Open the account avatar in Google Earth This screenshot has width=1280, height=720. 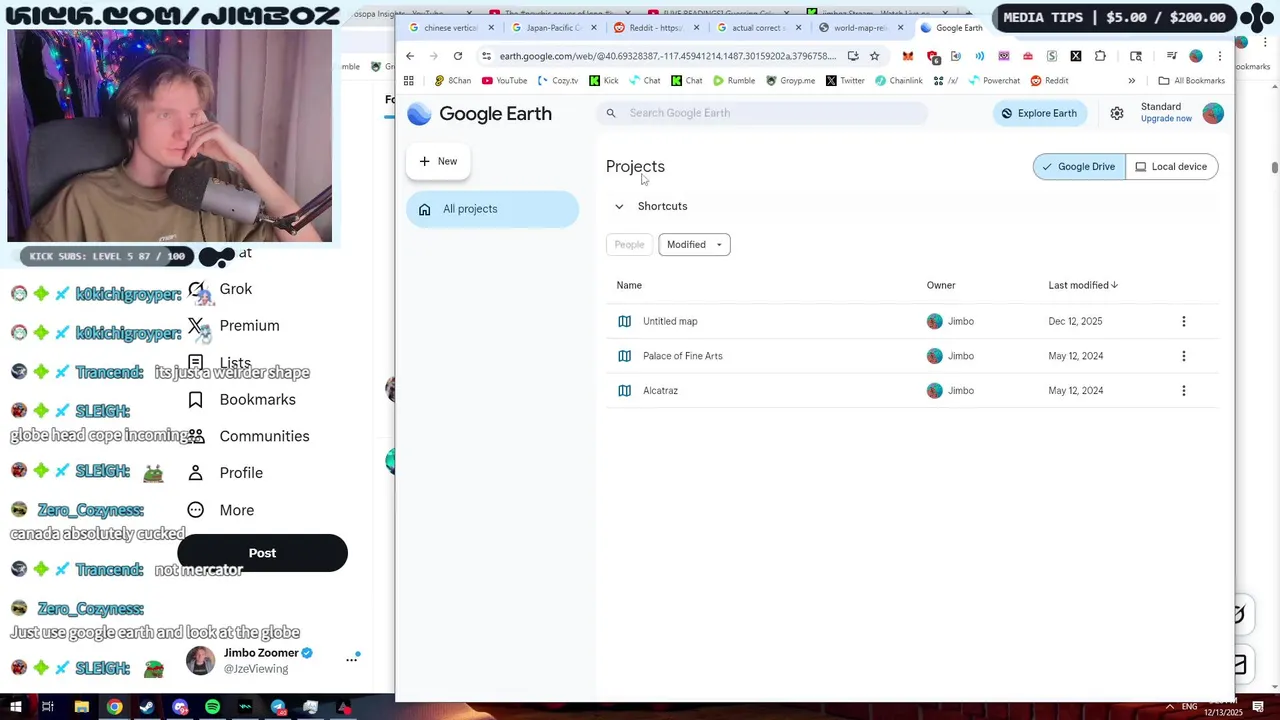(1213, 113)
